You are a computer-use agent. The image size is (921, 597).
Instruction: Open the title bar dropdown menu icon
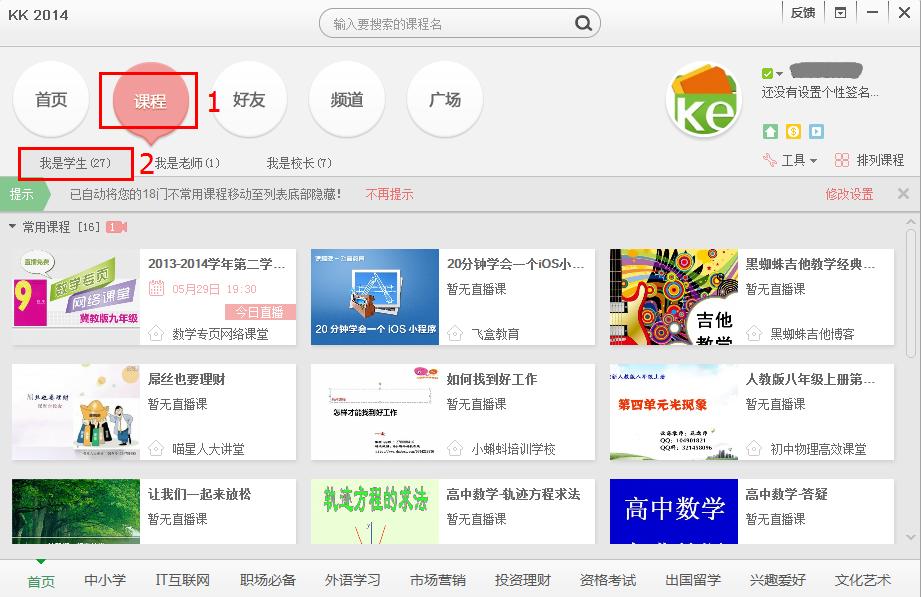pos(841,13)
